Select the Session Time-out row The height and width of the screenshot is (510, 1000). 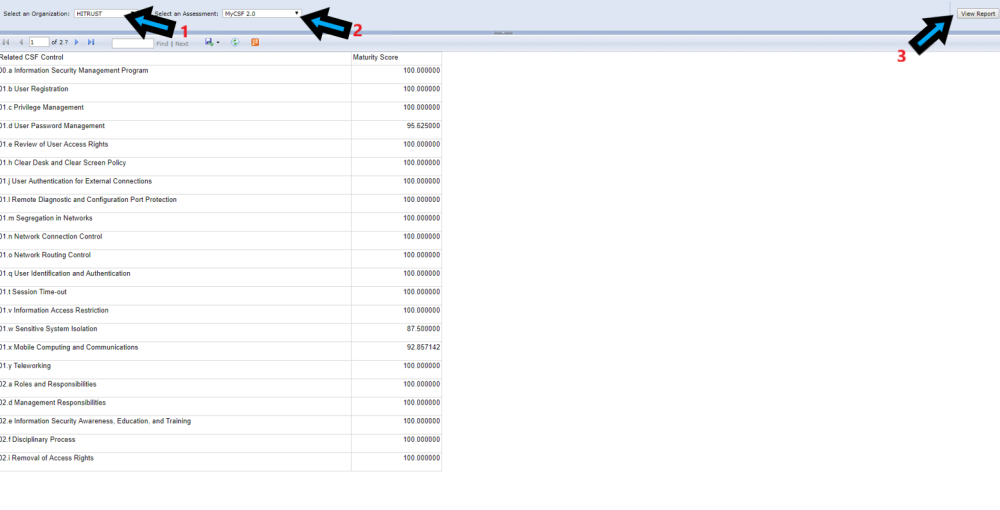point(220,296)
